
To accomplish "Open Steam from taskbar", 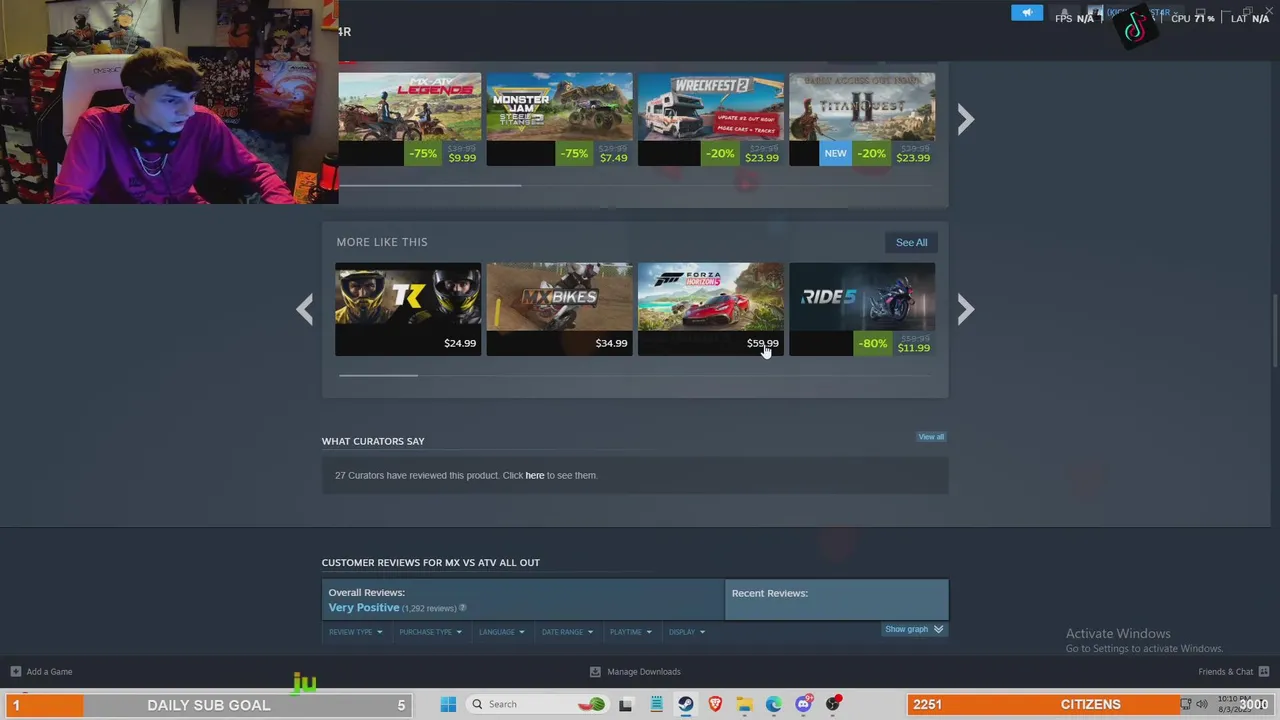I will coord(685,704).
